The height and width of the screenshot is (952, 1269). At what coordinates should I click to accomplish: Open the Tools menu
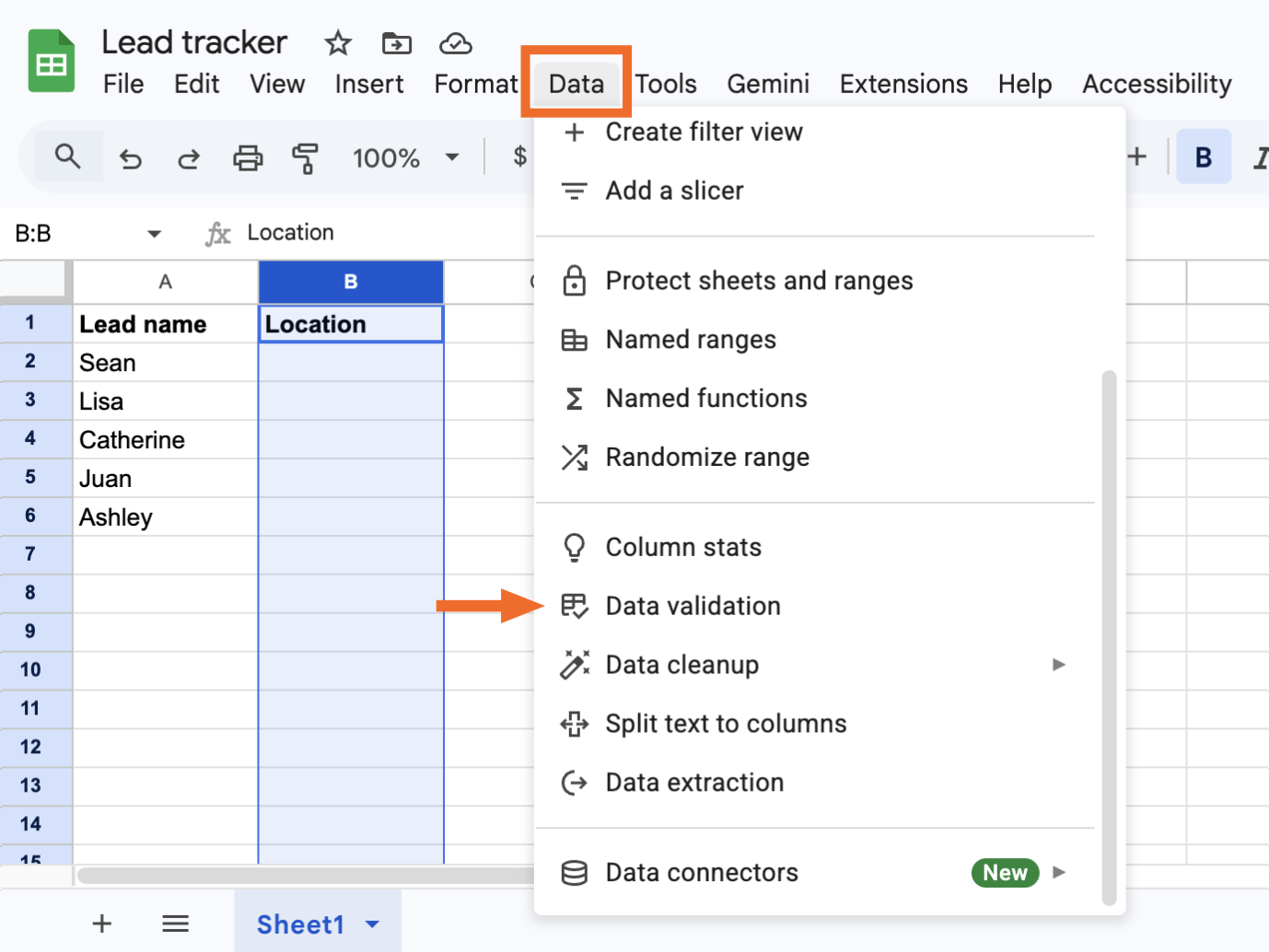pyautogui.click(x=665, y=83)
